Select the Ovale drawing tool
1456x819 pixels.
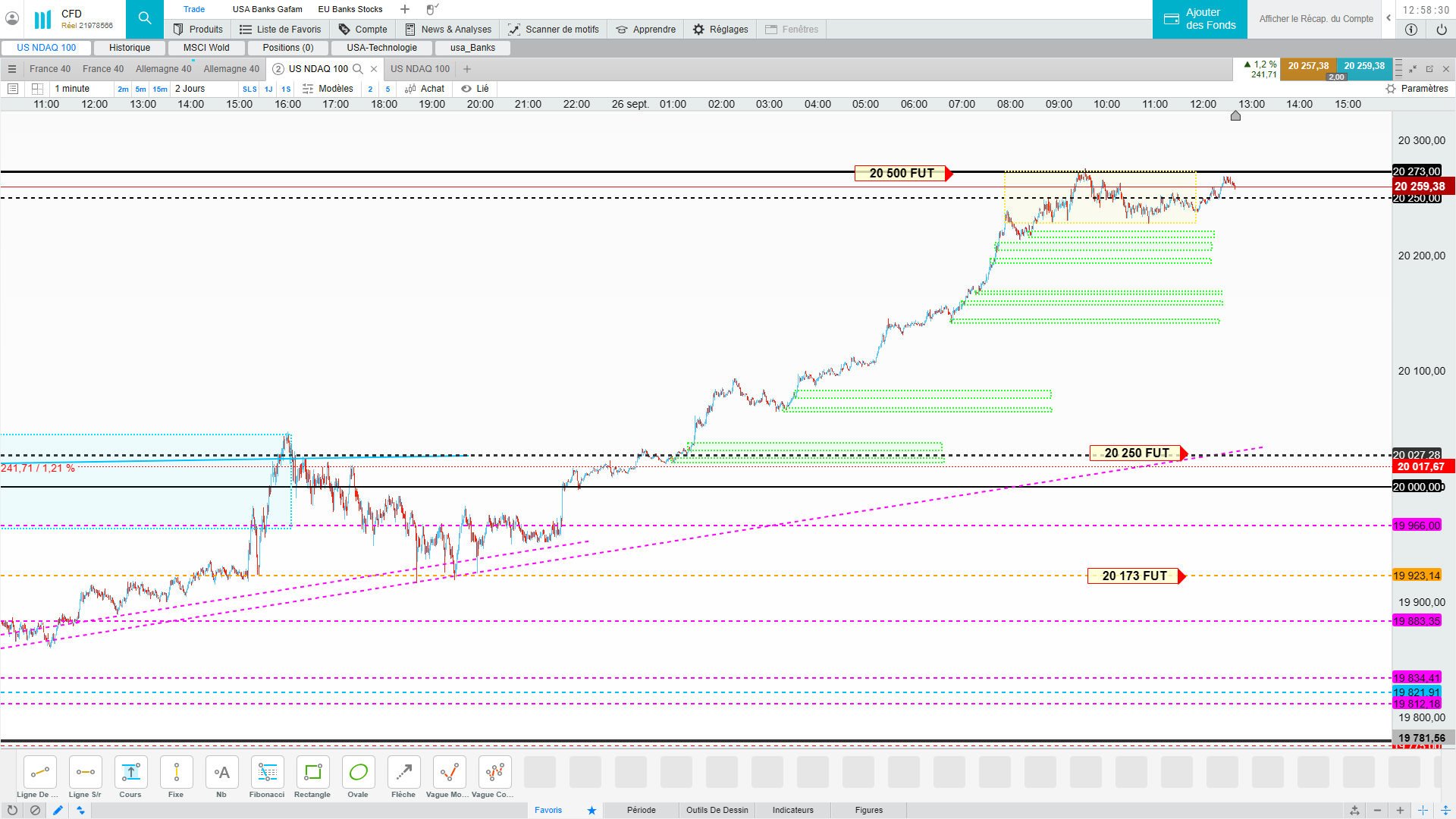tap(358, 773)
